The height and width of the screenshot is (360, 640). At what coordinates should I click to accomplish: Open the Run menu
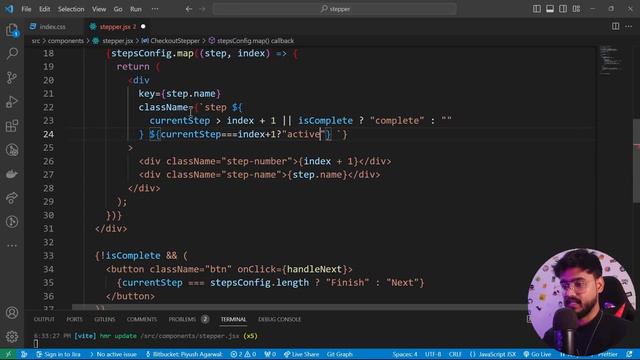tap(136, 9)
